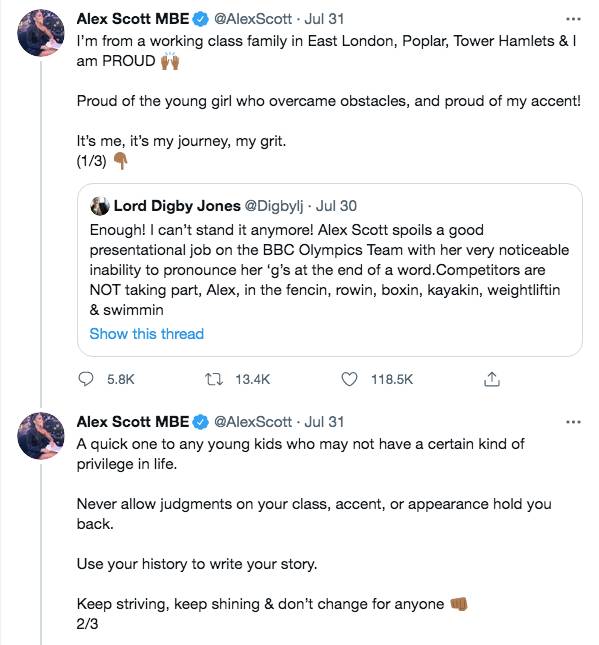This screenshot has width=599, height=645.
Task: Open the @Digbylj handle in quoted tweet
Action: (274, 206)
